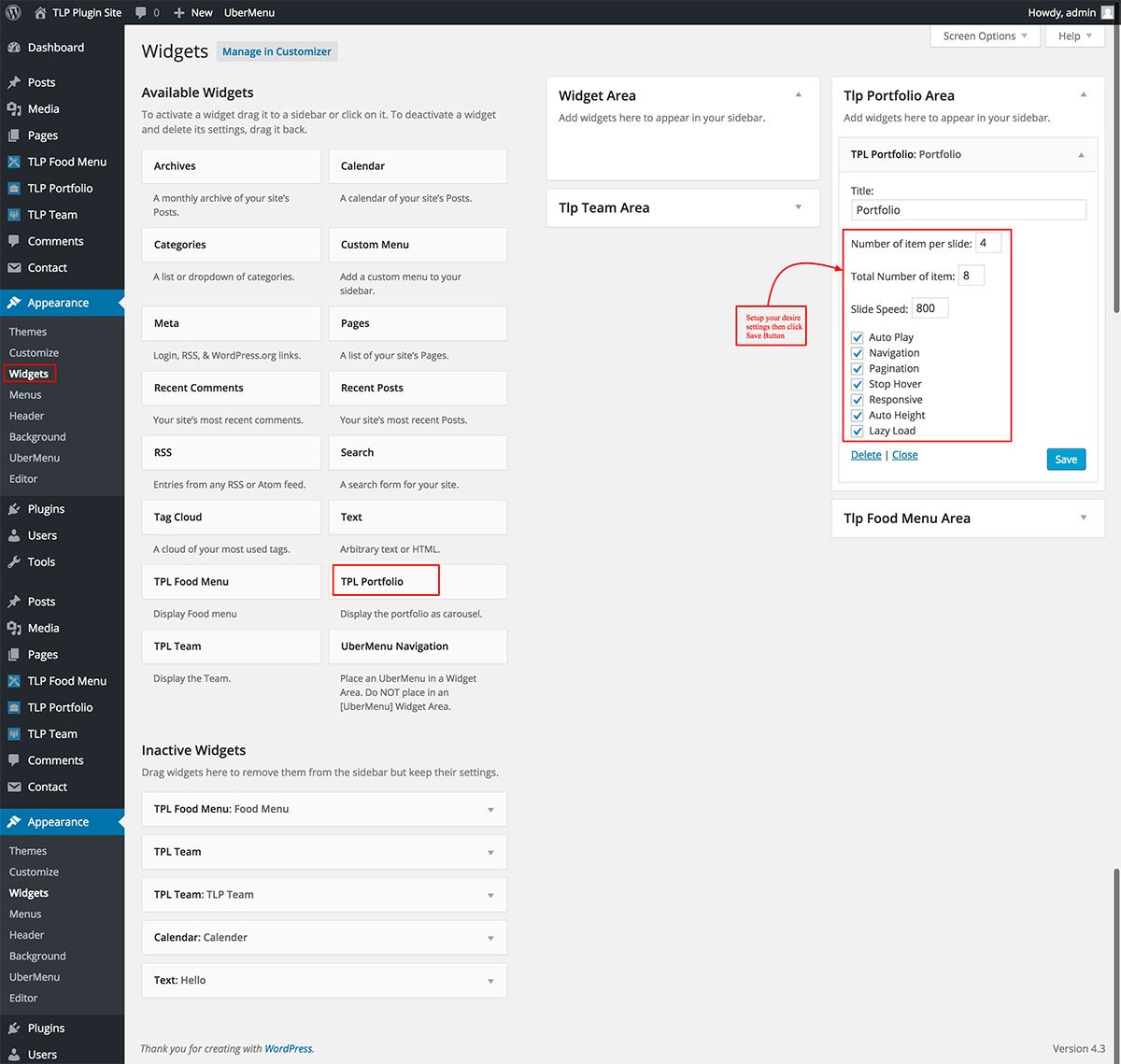The image size is (1121, 1064).
Task: Click the Search available widget
Action: coord(418,452)
